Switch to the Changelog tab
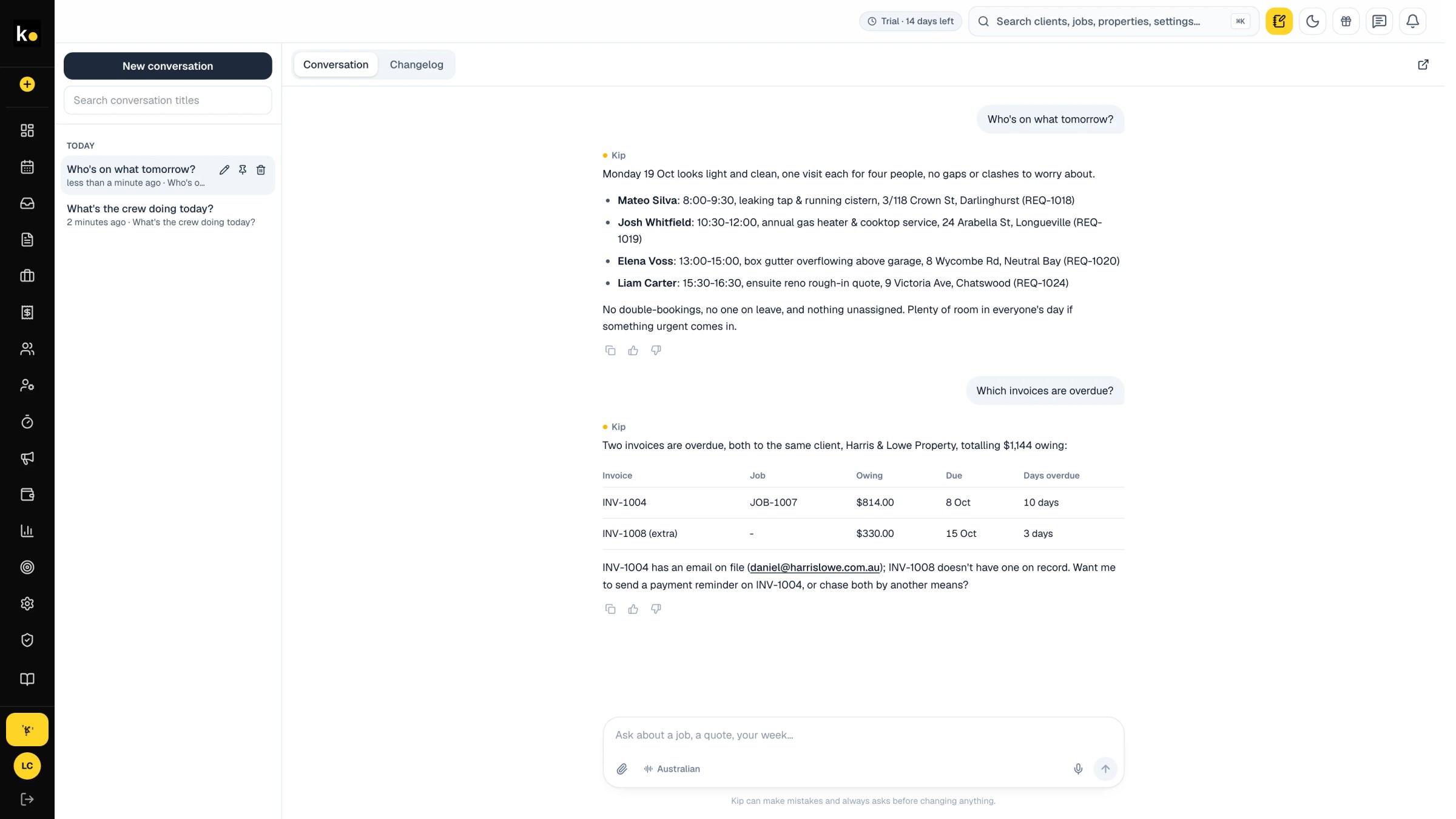Screen dimensions: 1456x819 417,64
